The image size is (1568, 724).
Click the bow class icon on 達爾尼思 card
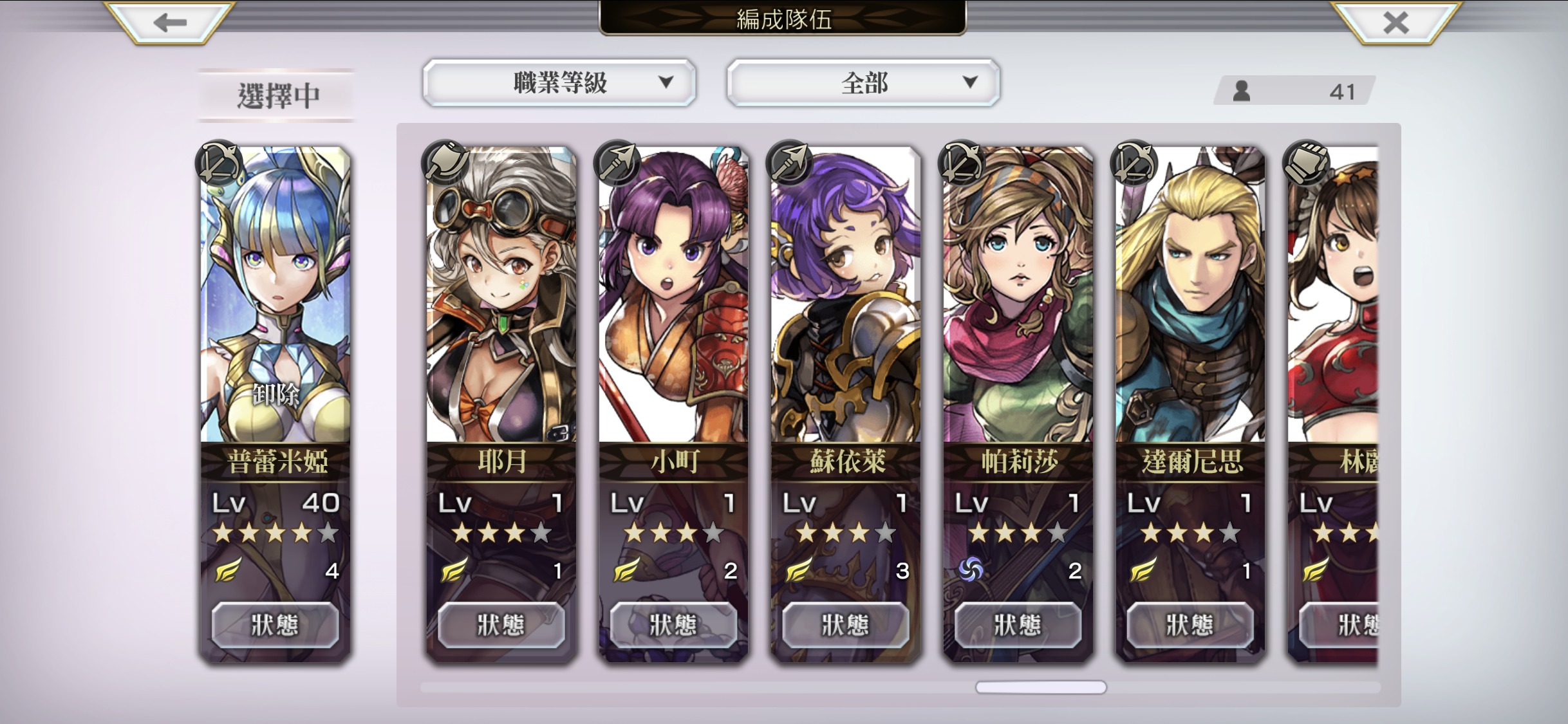click(1134, 163)
